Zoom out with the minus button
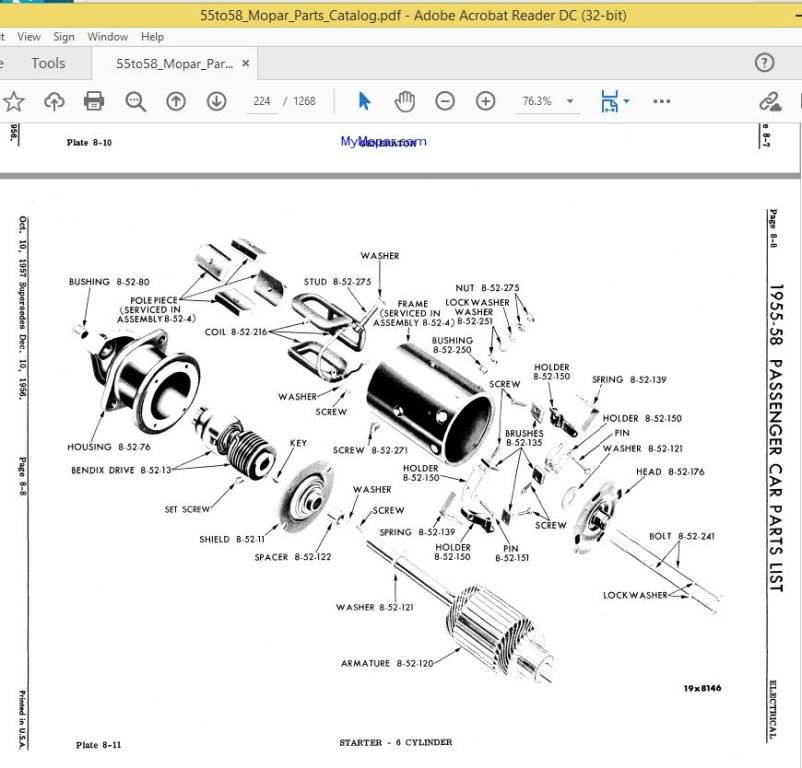The width and height of the screenshot is (802, 768). [445, 101]
